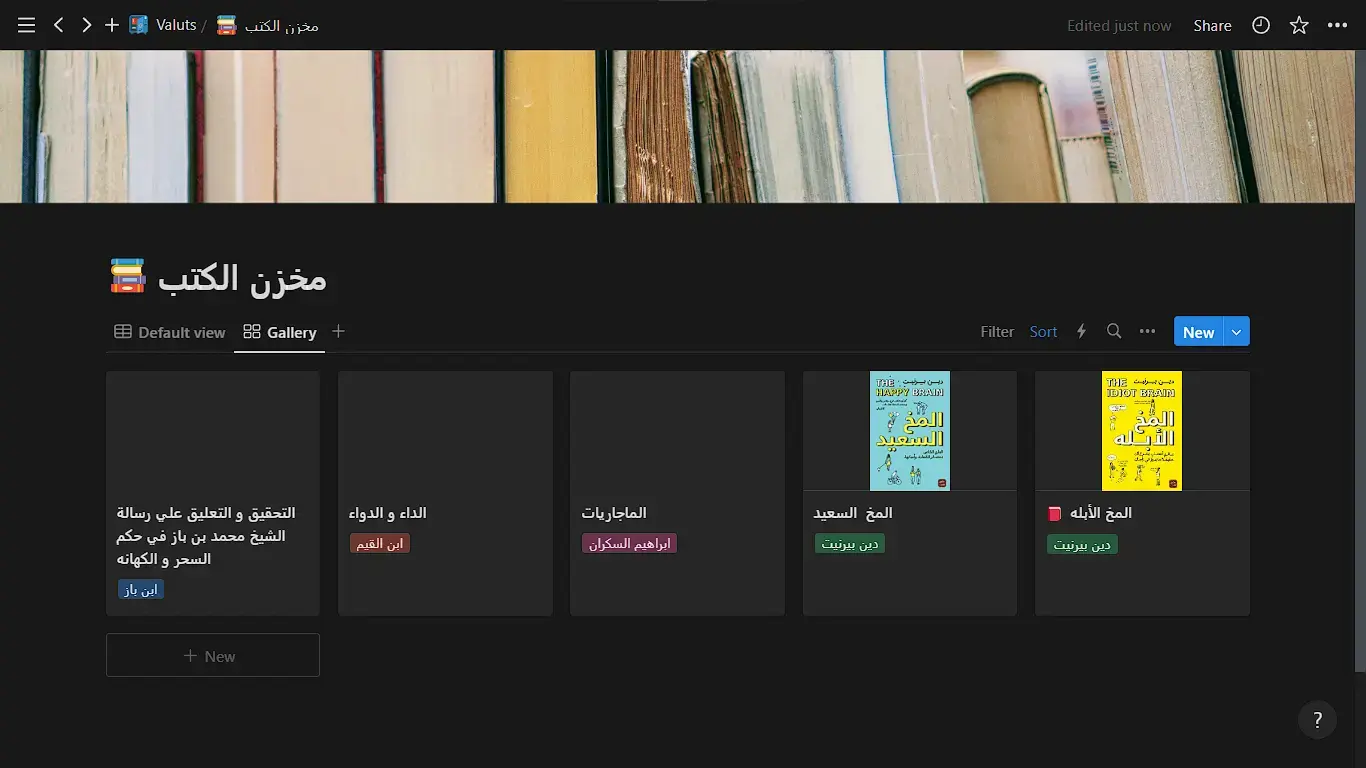The height and width of the screenshot is (768, 1366).
Task: Star this page as a favorite
Action: 1298,25
